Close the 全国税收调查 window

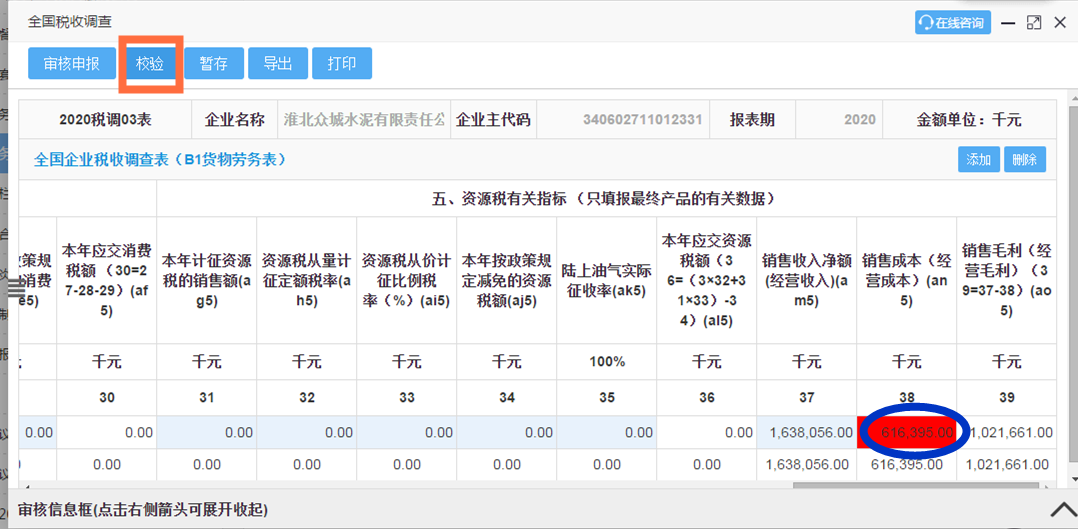tap(1060, 22)
